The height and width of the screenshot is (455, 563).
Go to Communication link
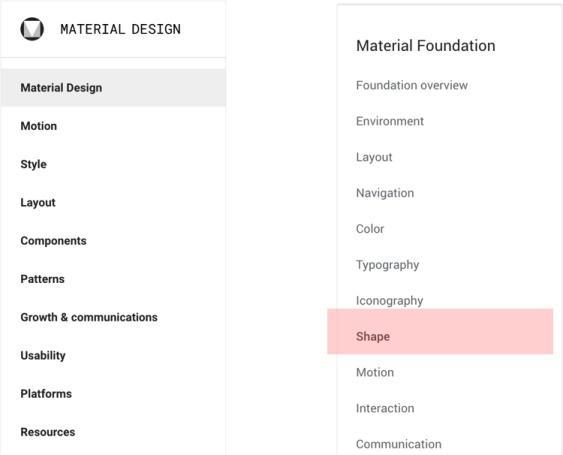click(x=399, y=444)
